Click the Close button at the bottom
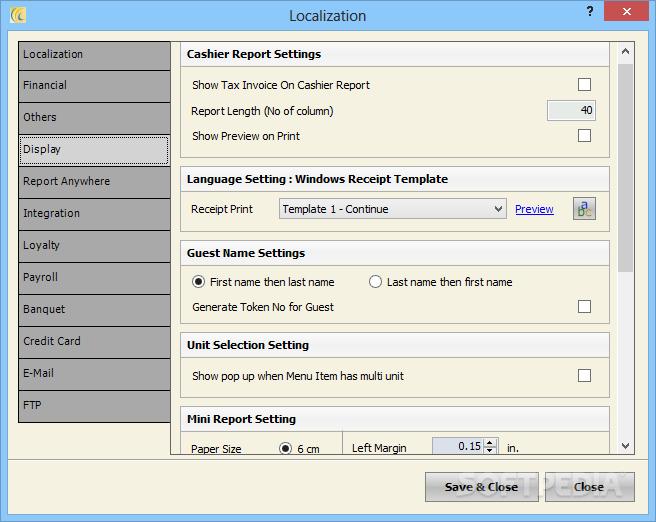The height and width of the screenshot is (522, 656). [589, 487]
